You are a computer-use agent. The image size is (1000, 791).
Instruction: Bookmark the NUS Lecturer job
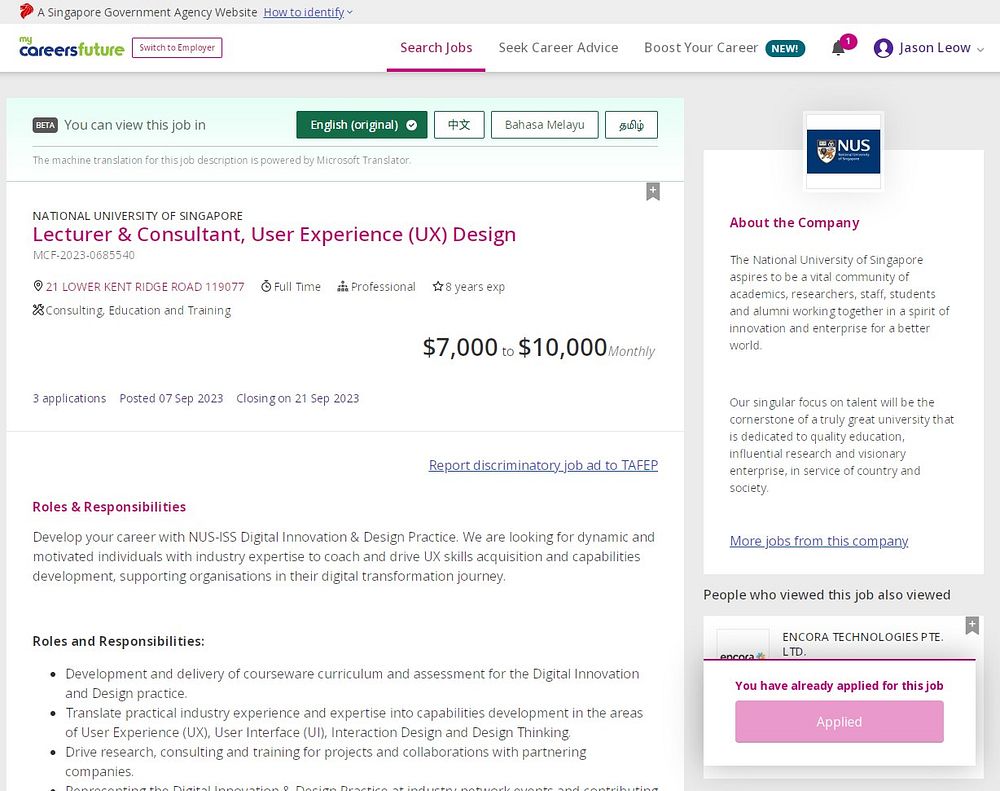tap(652, 191)
